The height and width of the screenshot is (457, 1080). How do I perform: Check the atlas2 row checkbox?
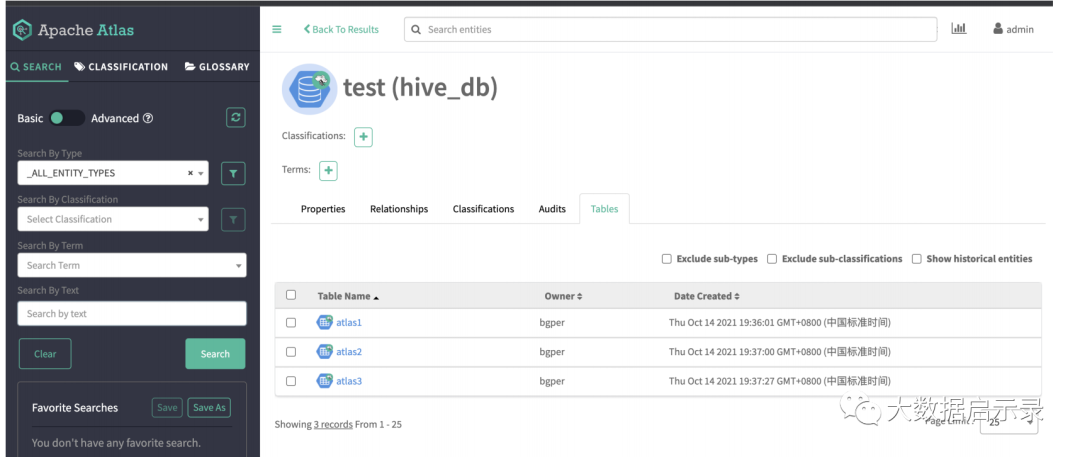pyautogui.click(x=291, y=352)
